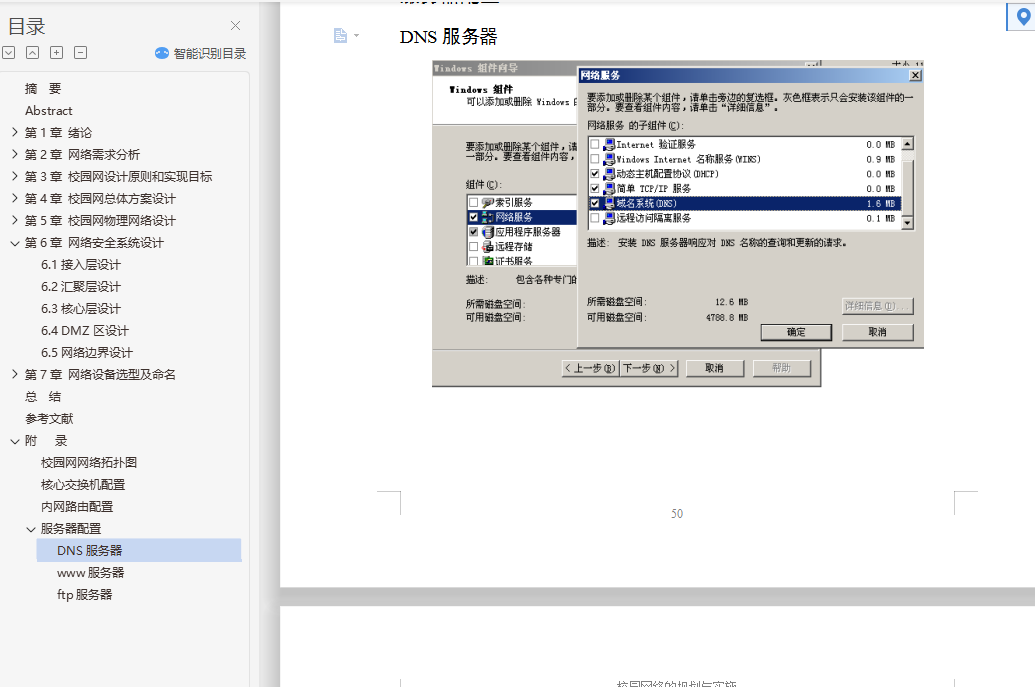
Task: Navigate to 6.2 汇聚层设计
Action: coord(81,286)
